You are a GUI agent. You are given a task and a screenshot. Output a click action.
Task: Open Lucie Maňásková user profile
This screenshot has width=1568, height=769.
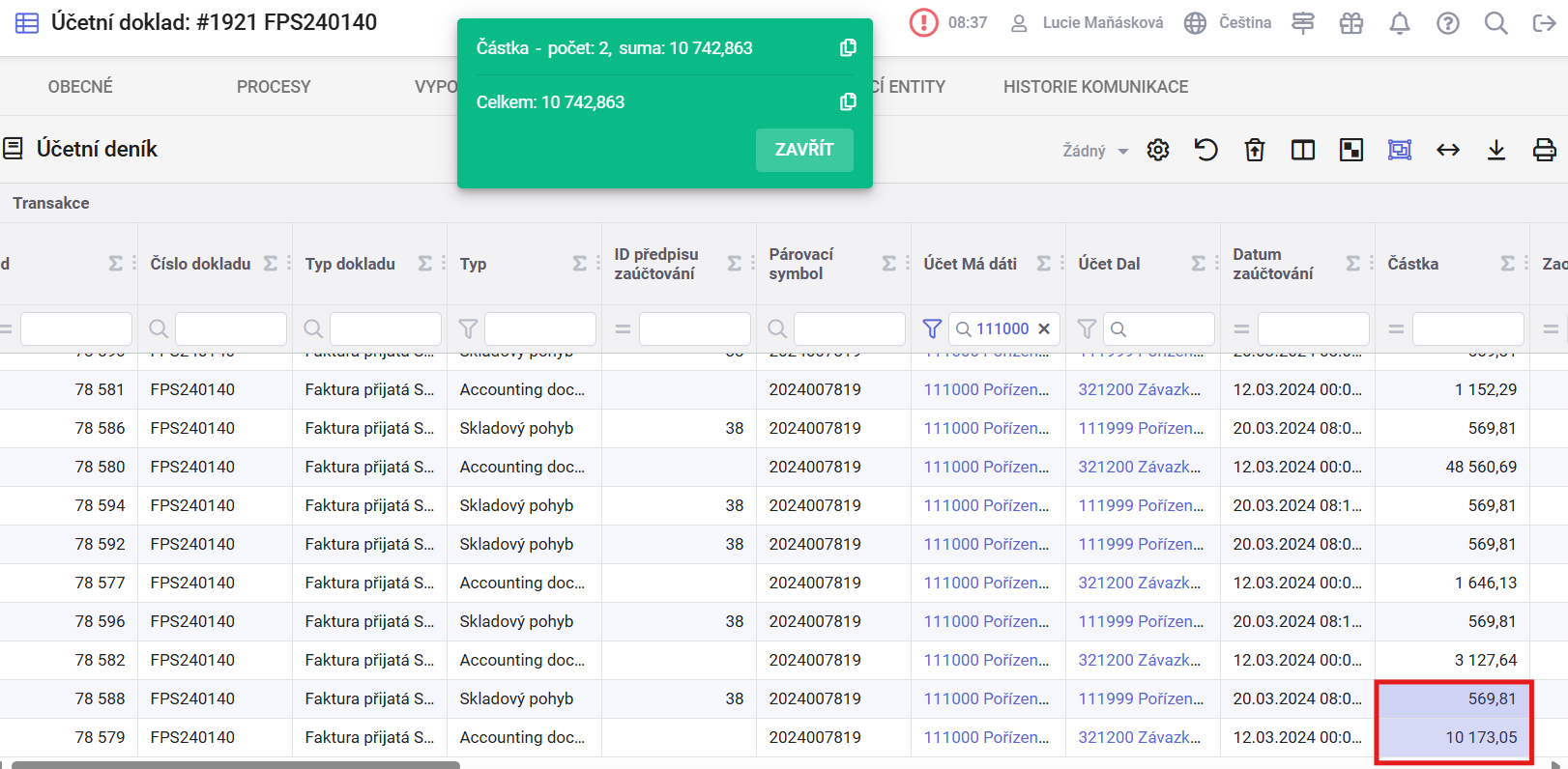[x=1087, y=22]
